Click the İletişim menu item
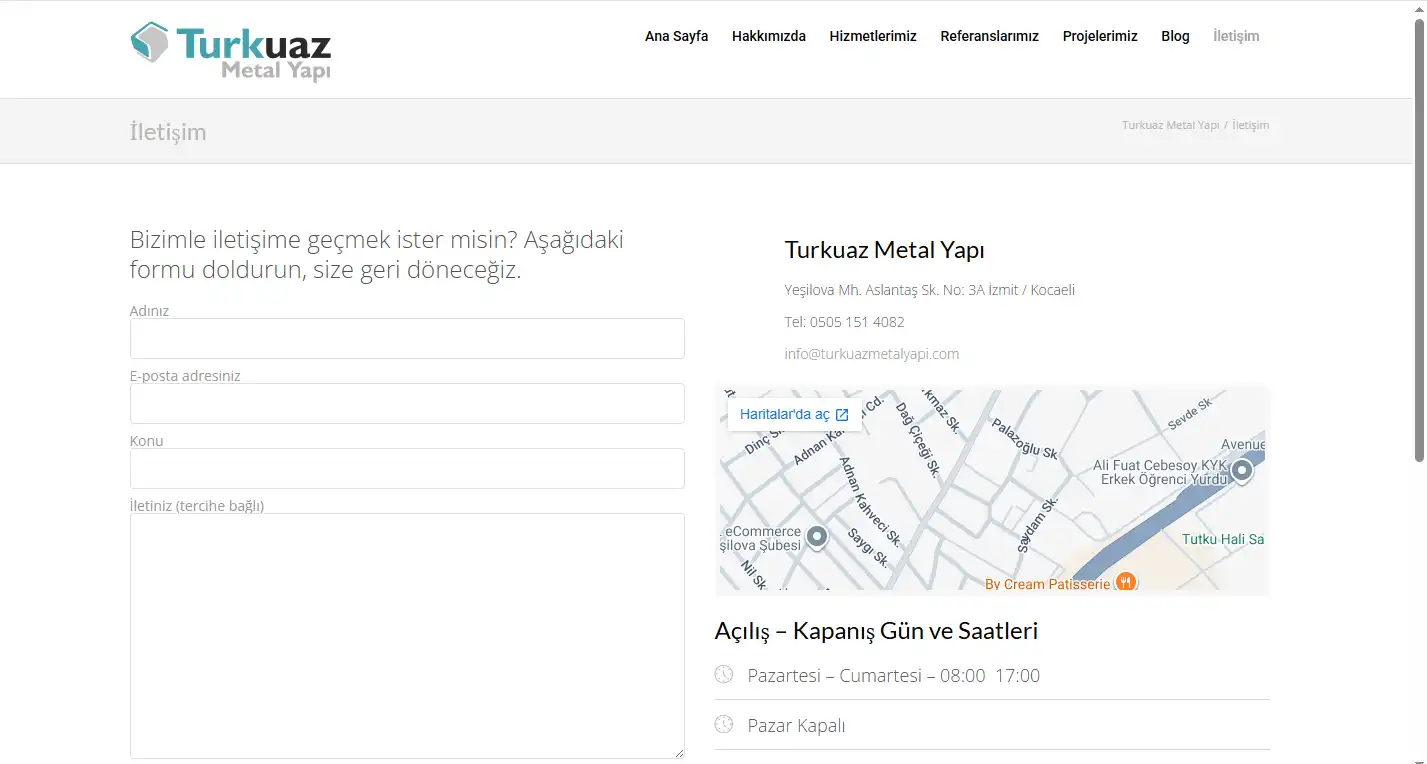Screen dimensions: 1427x764 (x=1236, y=36)
